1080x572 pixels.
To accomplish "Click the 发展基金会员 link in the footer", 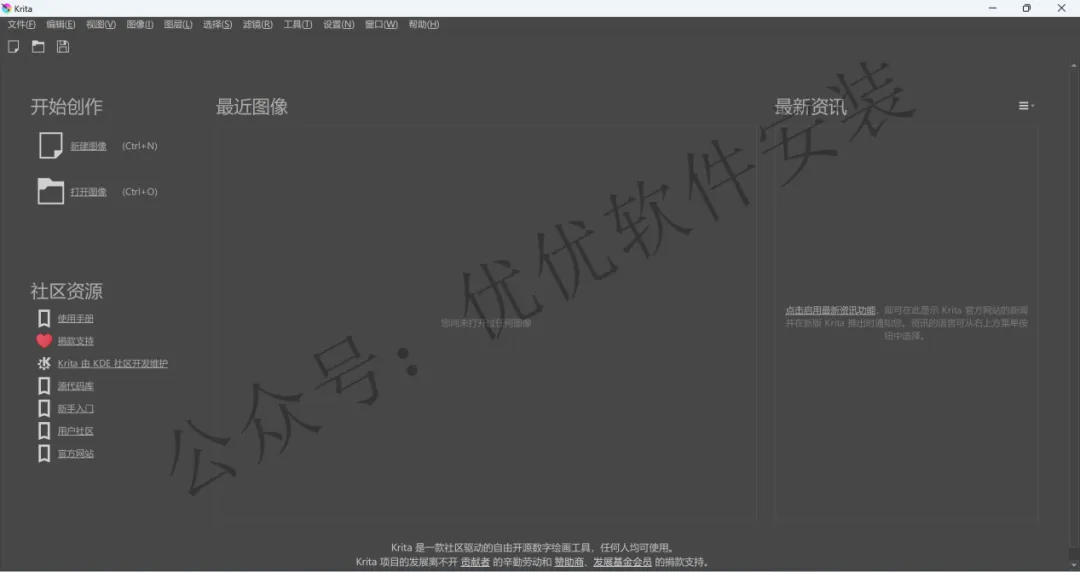I will (622, 562).
